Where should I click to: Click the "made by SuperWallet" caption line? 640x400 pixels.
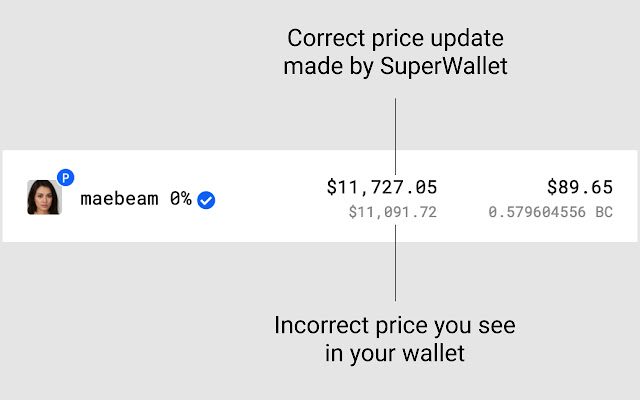coord(395,67)
